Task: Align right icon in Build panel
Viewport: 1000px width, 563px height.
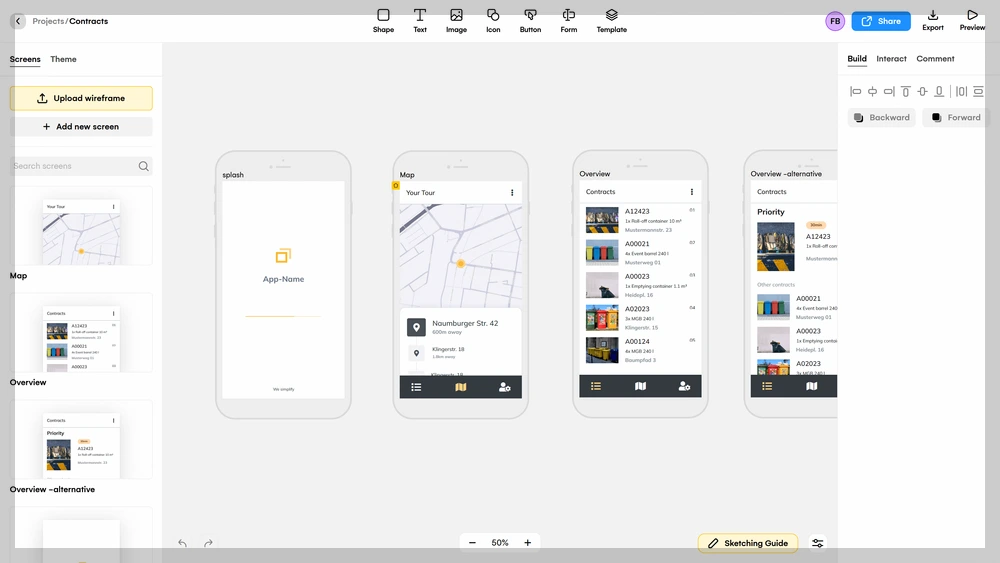Action: [889, 91]
